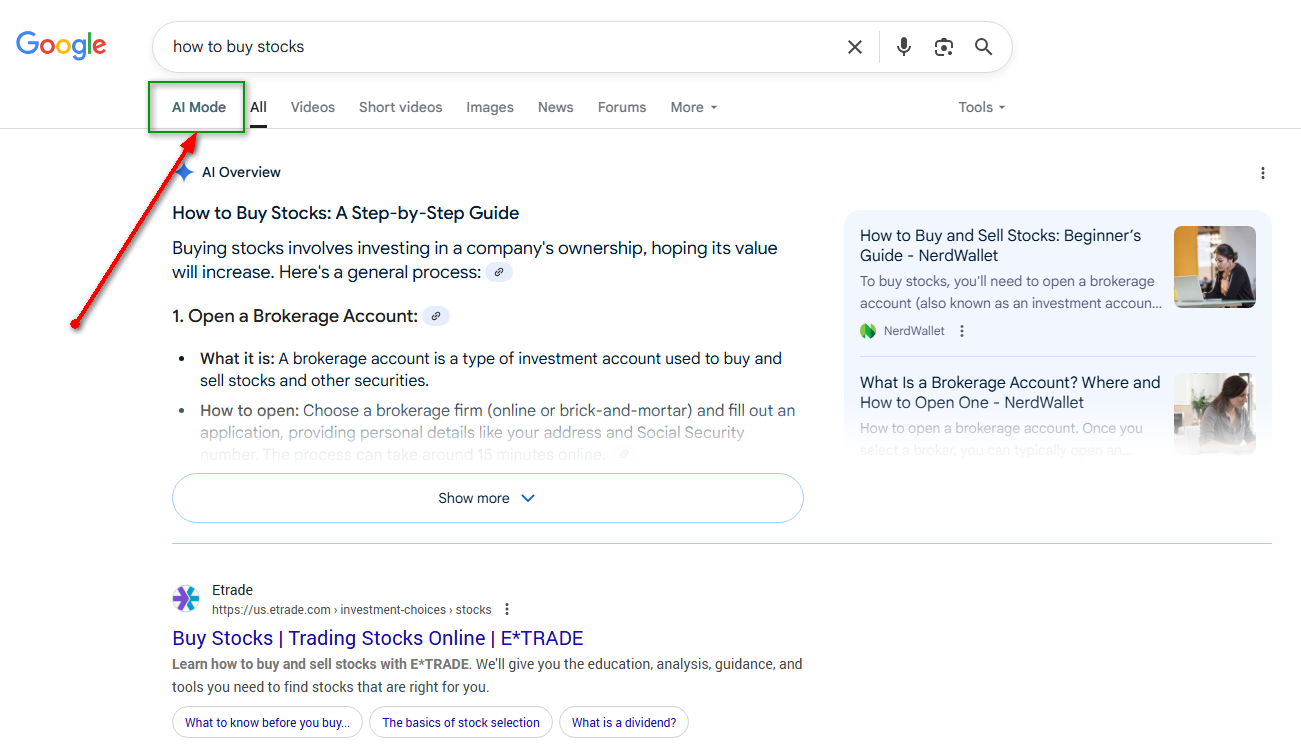Screen dimensions: 1301x753
Task: Select the All results tab
Action: [x=258, y=107]
